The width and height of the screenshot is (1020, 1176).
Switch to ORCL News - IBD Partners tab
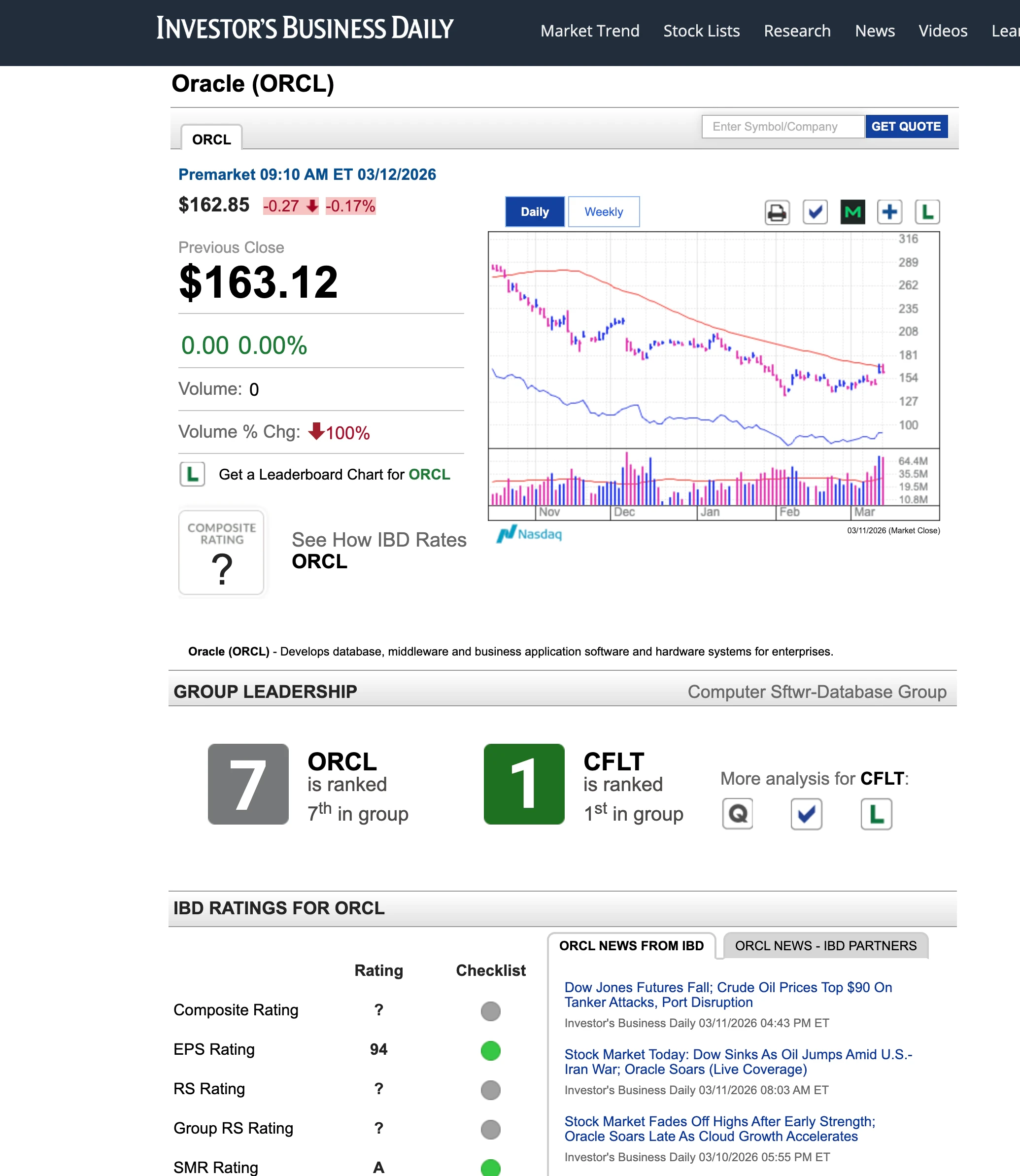(825, 945)
